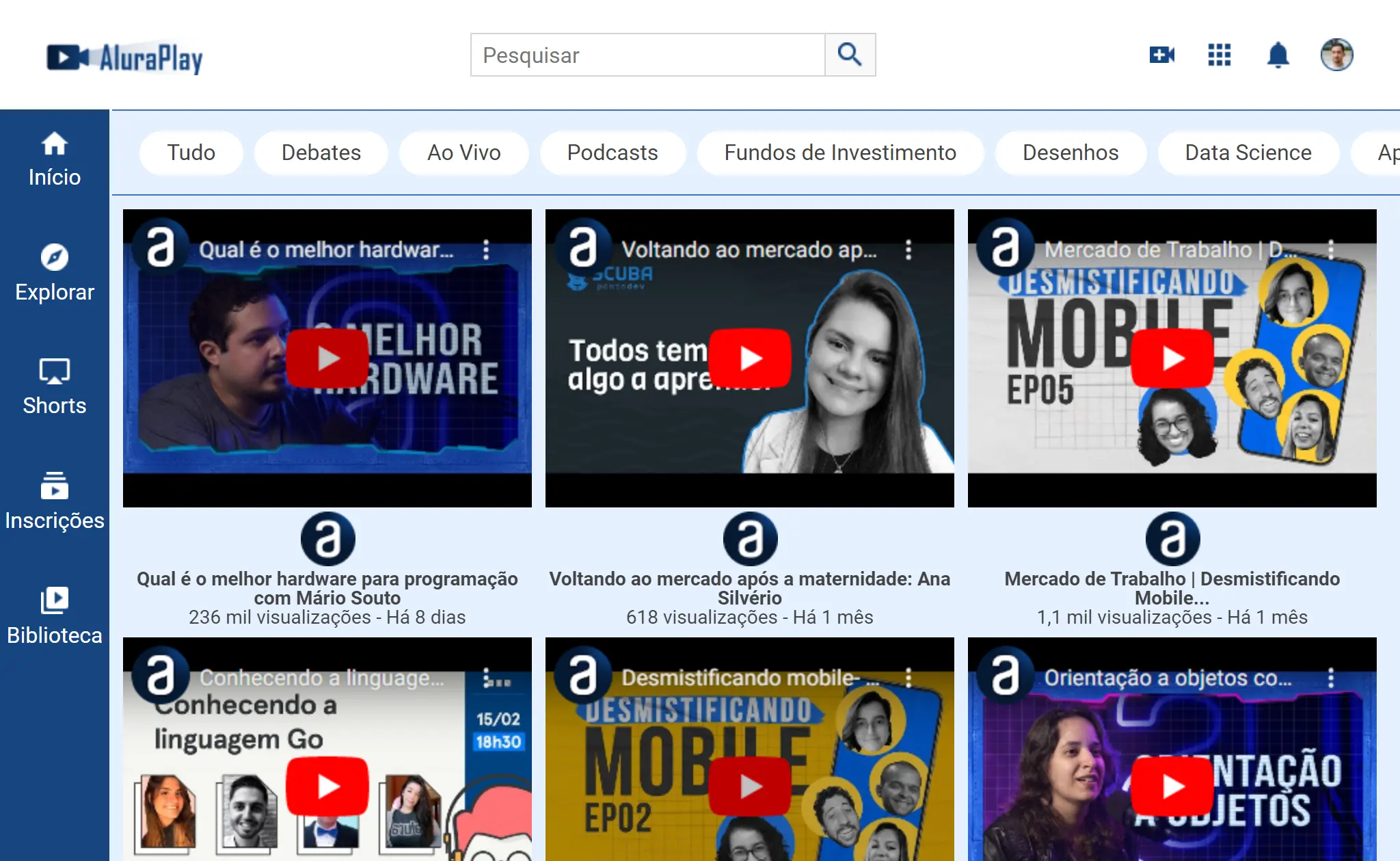The width and height of the screenshot is (1400, 861).
Task: Open the notifications bell
Action: (1278, 54)
